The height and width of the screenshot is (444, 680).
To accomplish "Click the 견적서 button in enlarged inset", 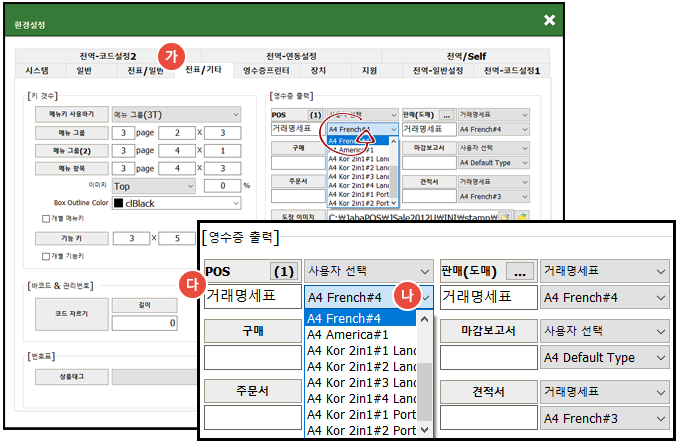I will pyautogui.click(x=489, y=392).
